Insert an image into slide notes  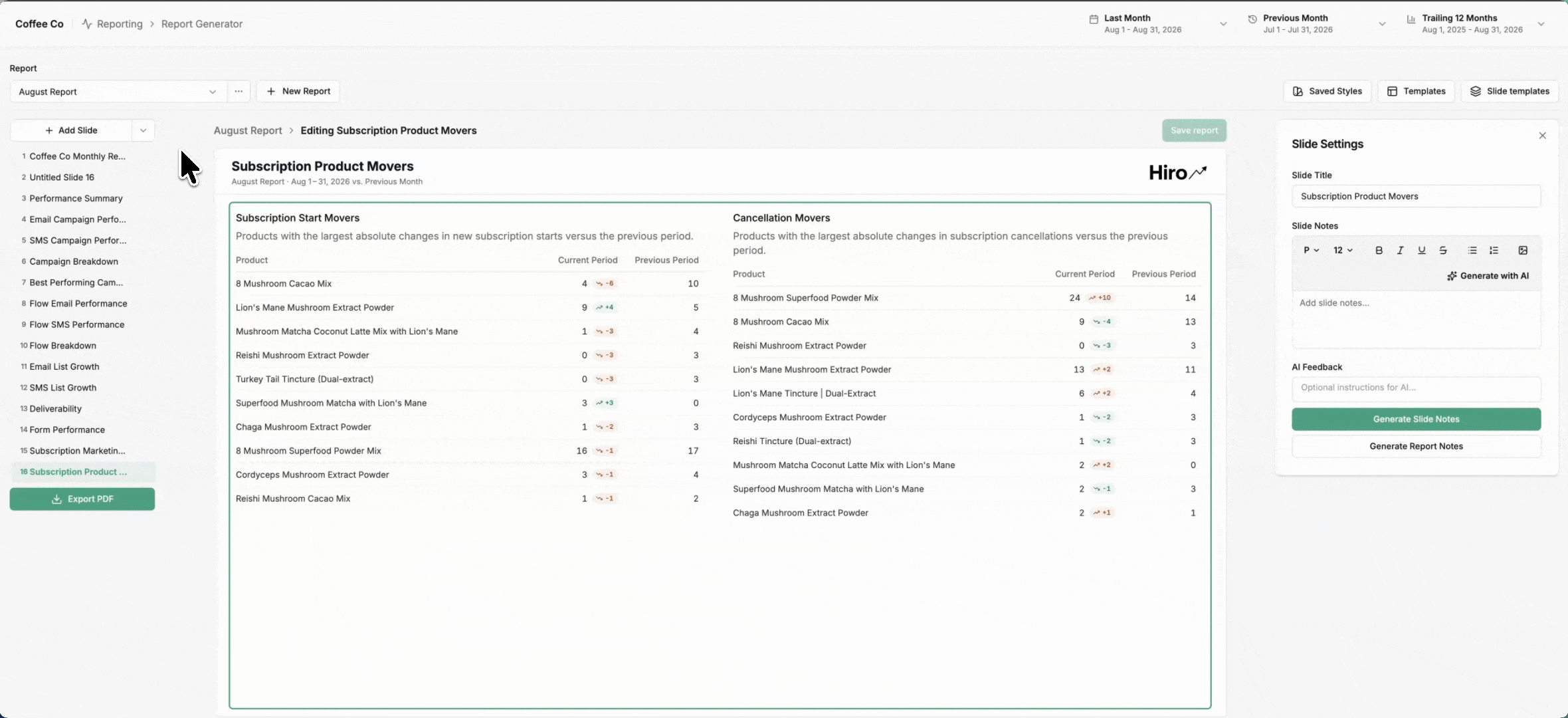coord(1523,251)
